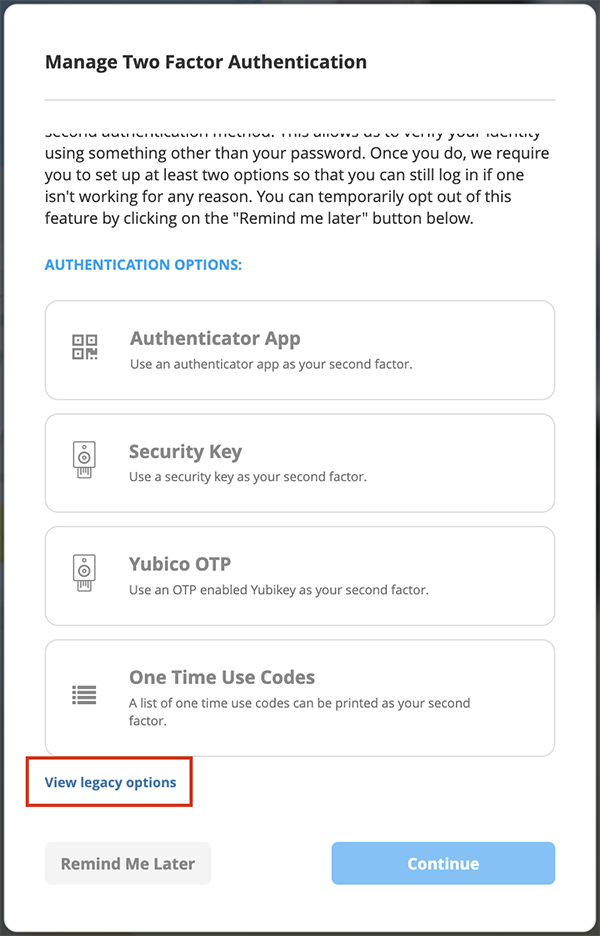600x936 pixels.
Task: Expand View legacy options
Action: 111,782
